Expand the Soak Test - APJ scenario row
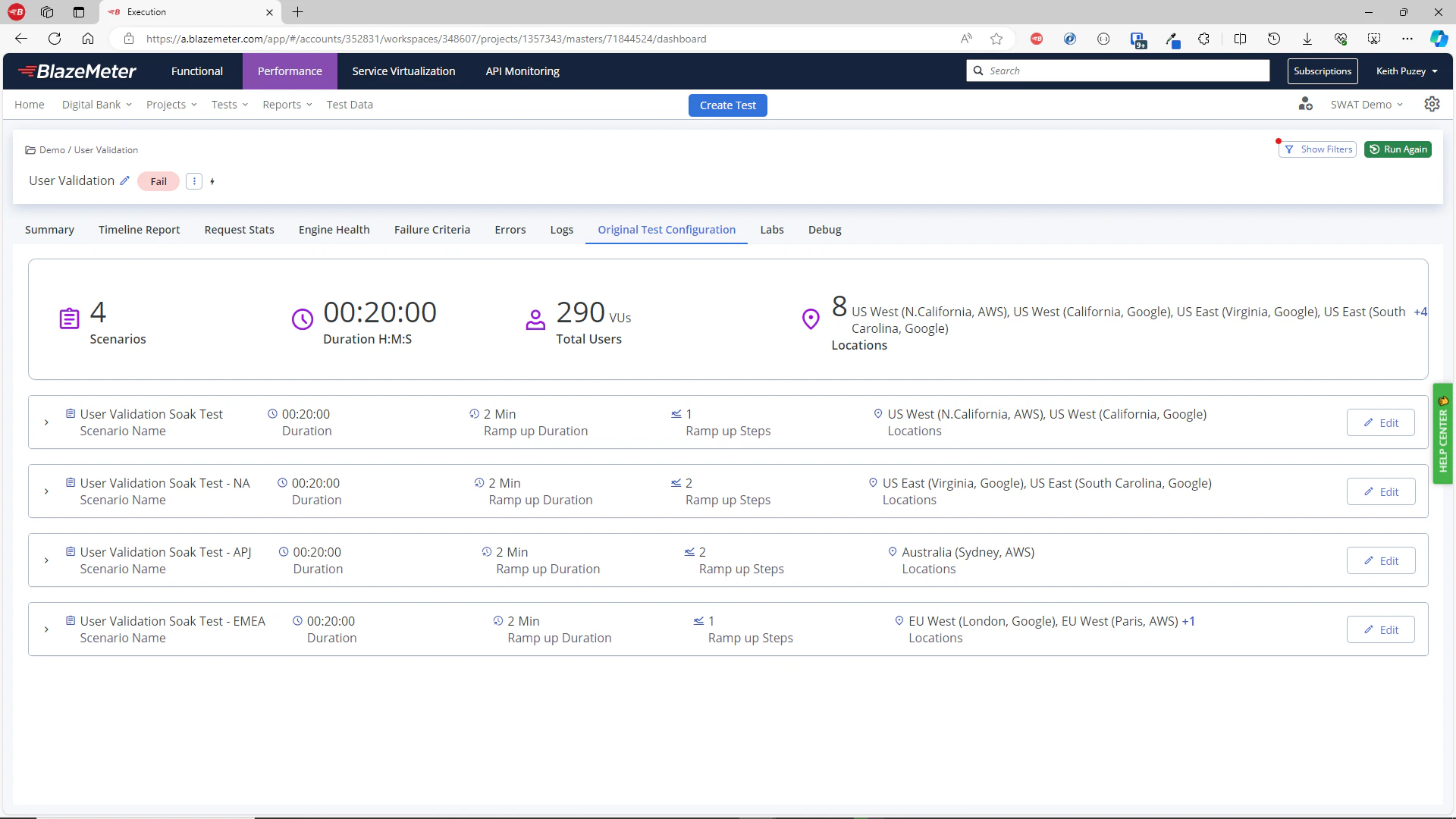The height and width of the screenshot is (819, 1456). coord(45,560)
